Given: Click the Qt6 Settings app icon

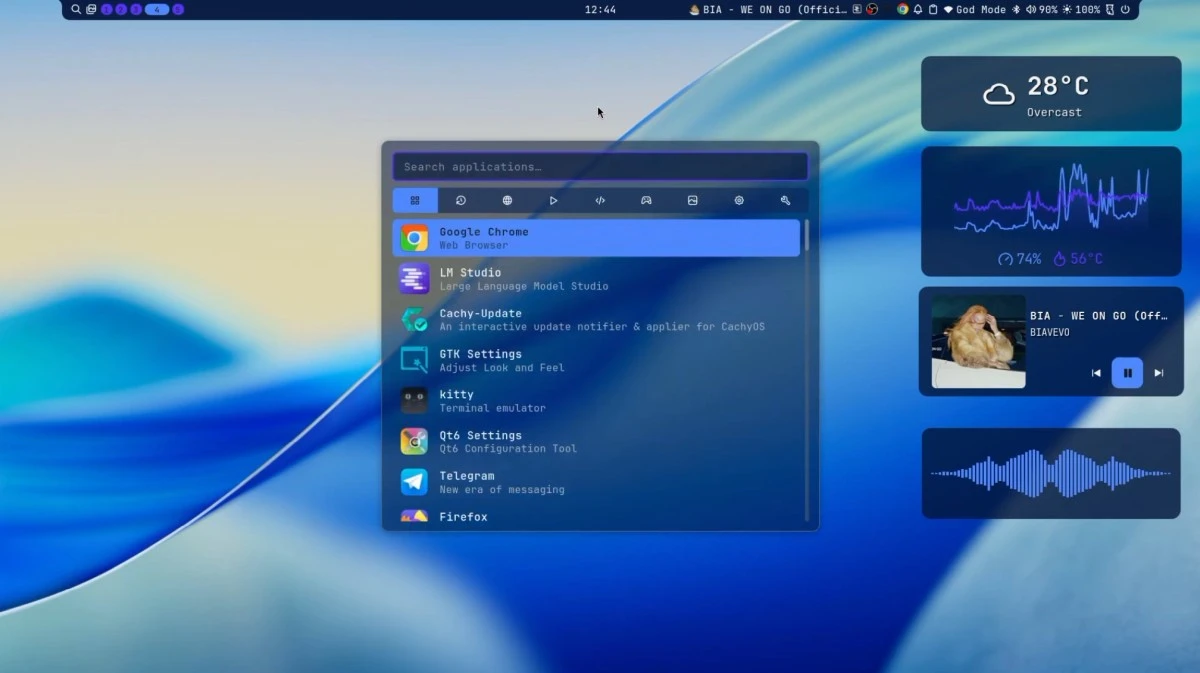Looking at the screenshot, I should pos(414,441).
